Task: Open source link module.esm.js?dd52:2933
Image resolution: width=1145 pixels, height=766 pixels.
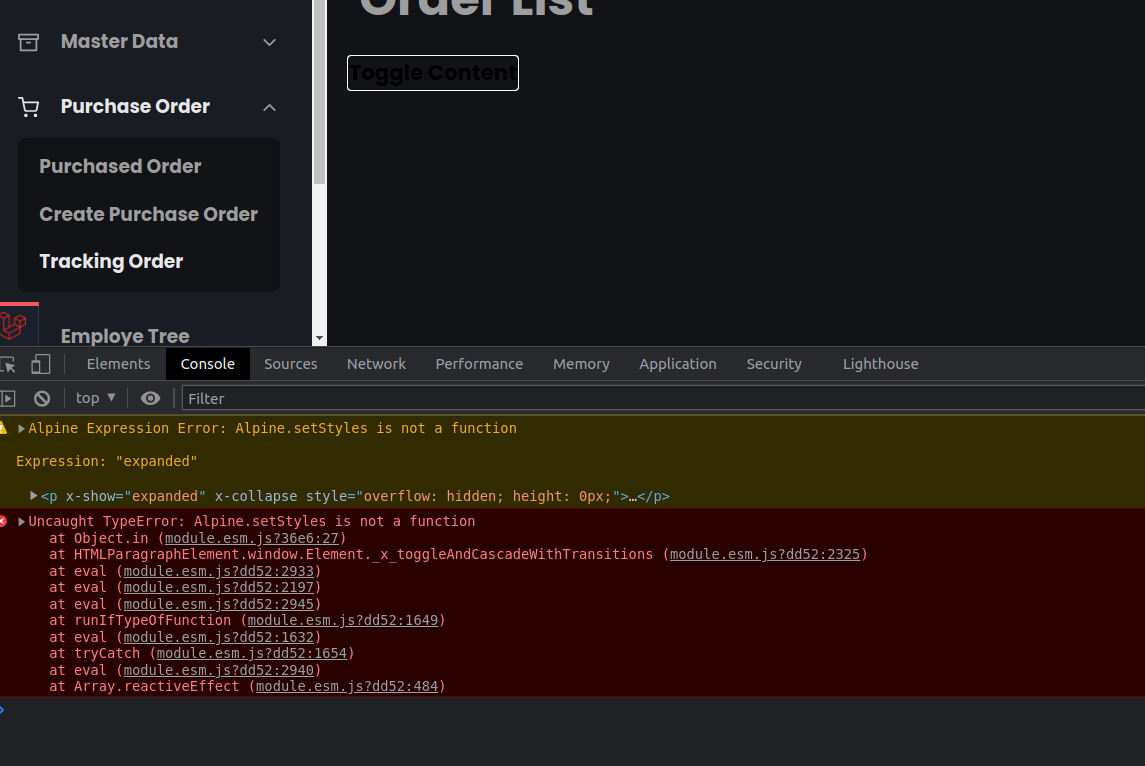Action: click(218, 571)
